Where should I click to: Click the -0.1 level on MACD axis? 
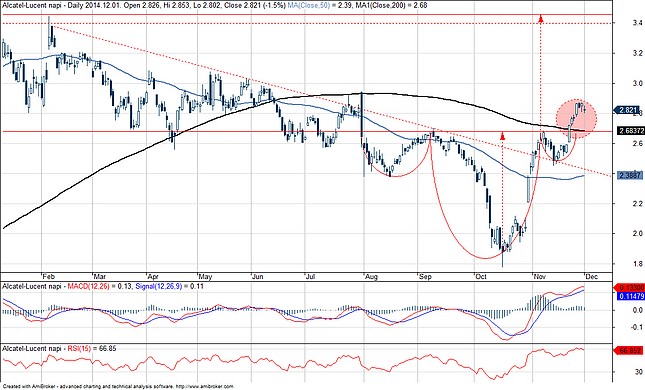[637, 327]
